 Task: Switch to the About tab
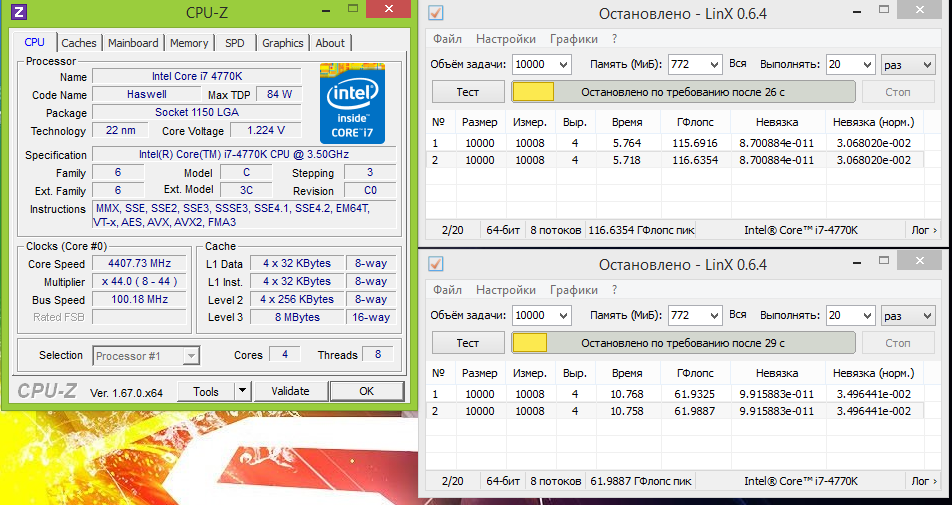330,43
